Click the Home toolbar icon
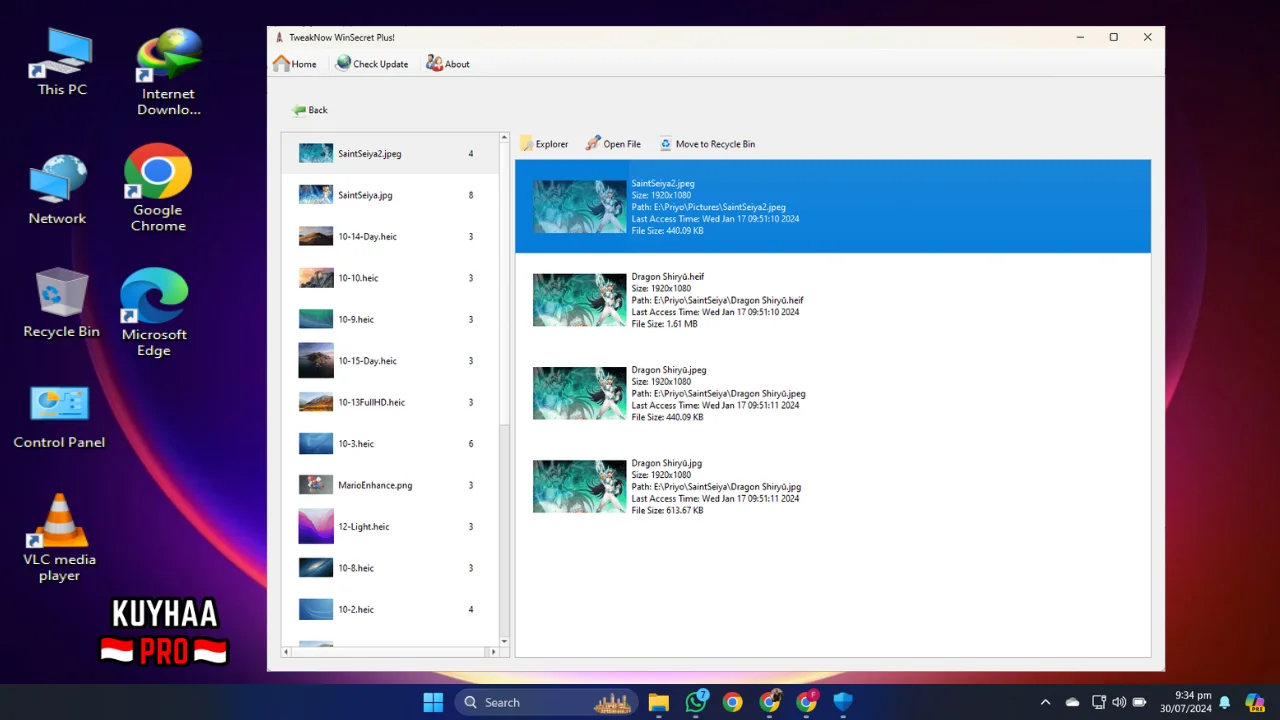Viewport: 1280px width, 720px height. pyautogui.click(x=282, y=63)
